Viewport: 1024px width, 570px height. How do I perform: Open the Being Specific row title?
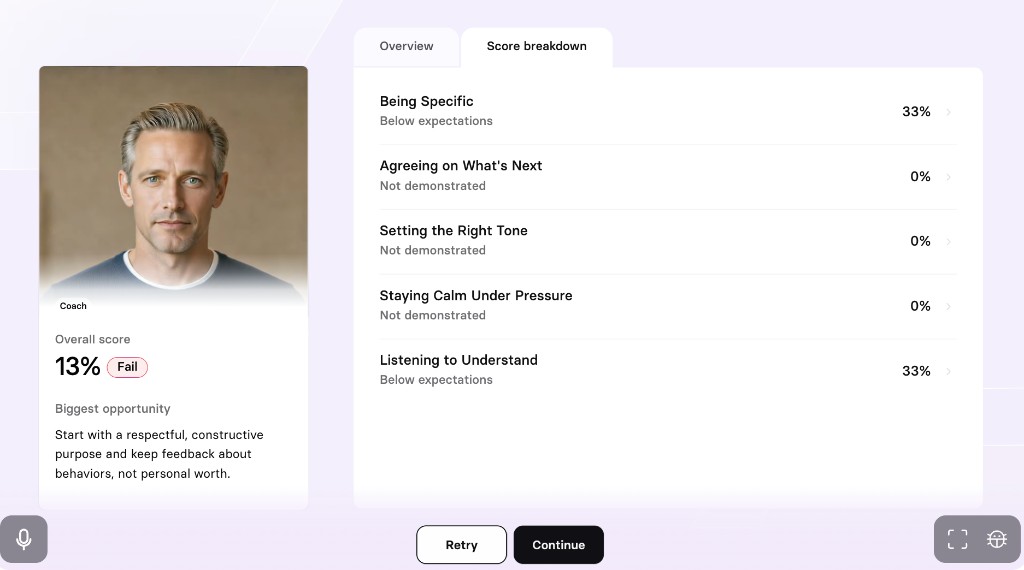coord(426,101)
